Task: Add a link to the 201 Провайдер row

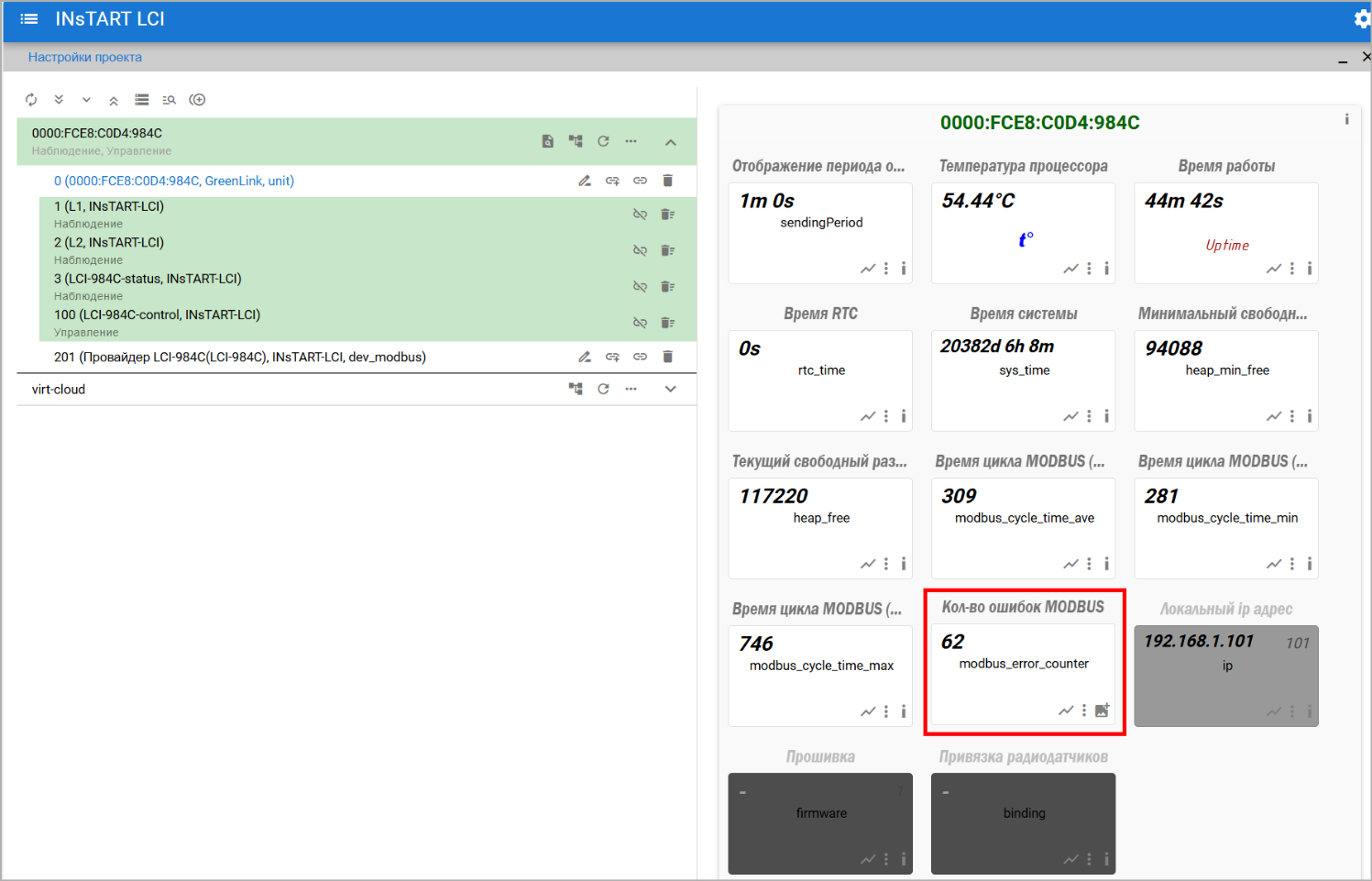Action: [x=612, y=357]
